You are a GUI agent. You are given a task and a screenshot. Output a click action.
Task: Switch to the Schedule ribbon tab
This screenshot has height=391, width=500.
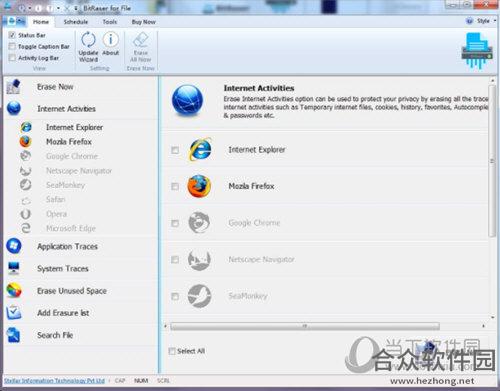(x=76, y=22)
